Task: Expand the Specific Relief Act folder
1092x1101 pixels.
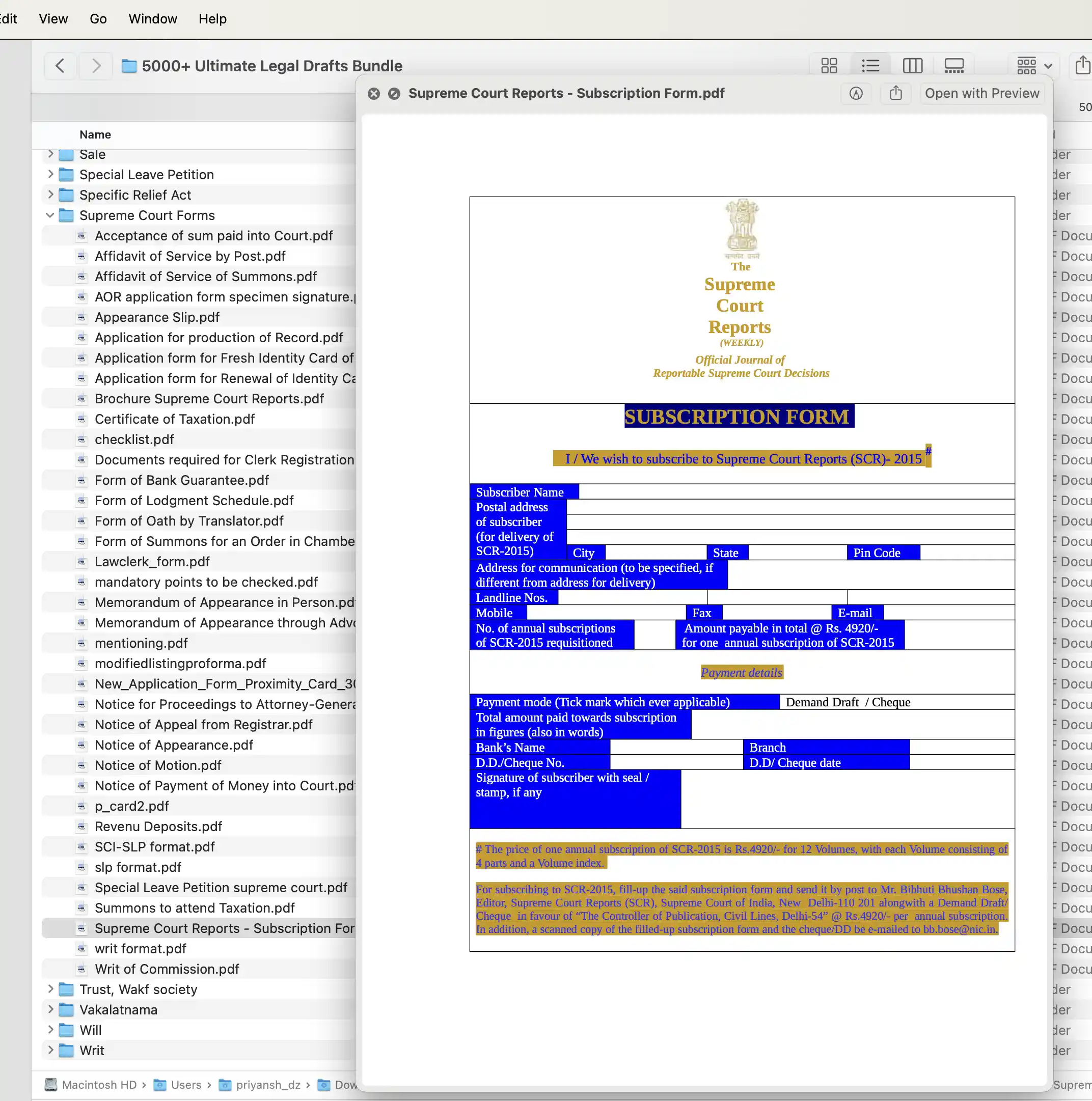Action: [x=51, y=195]
